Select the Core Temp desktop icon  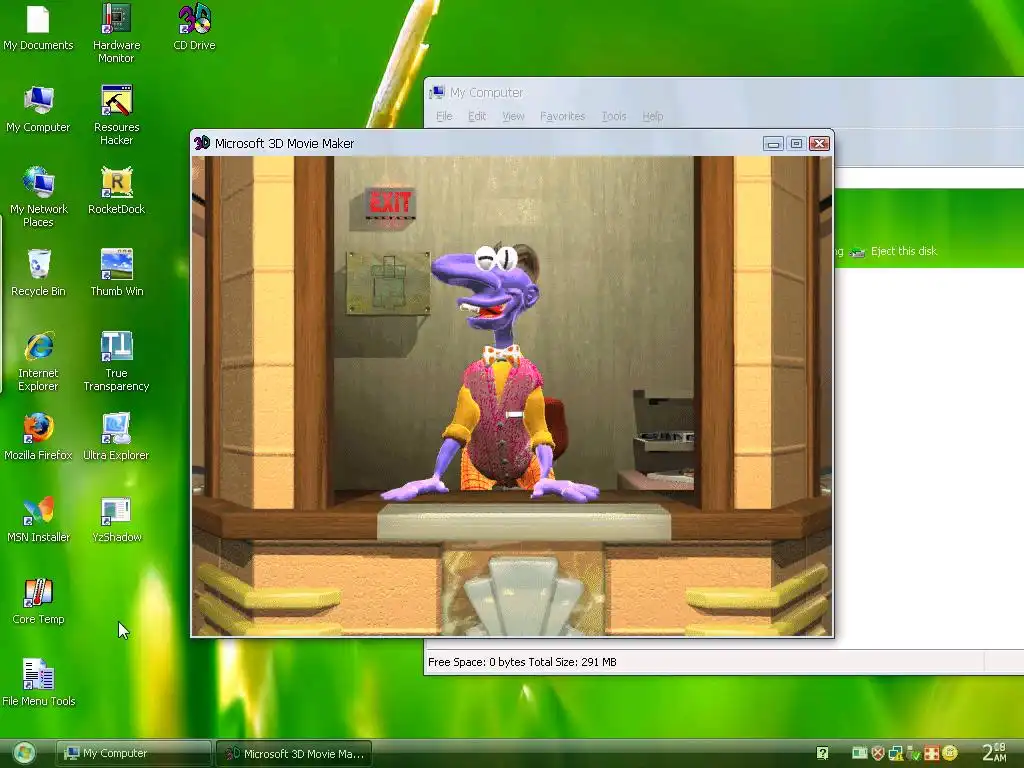pyautogui.click(x=38, y=601)
